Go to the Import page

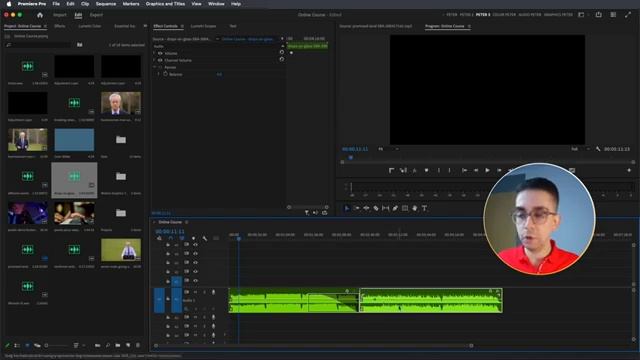click(x=60, y=15)
